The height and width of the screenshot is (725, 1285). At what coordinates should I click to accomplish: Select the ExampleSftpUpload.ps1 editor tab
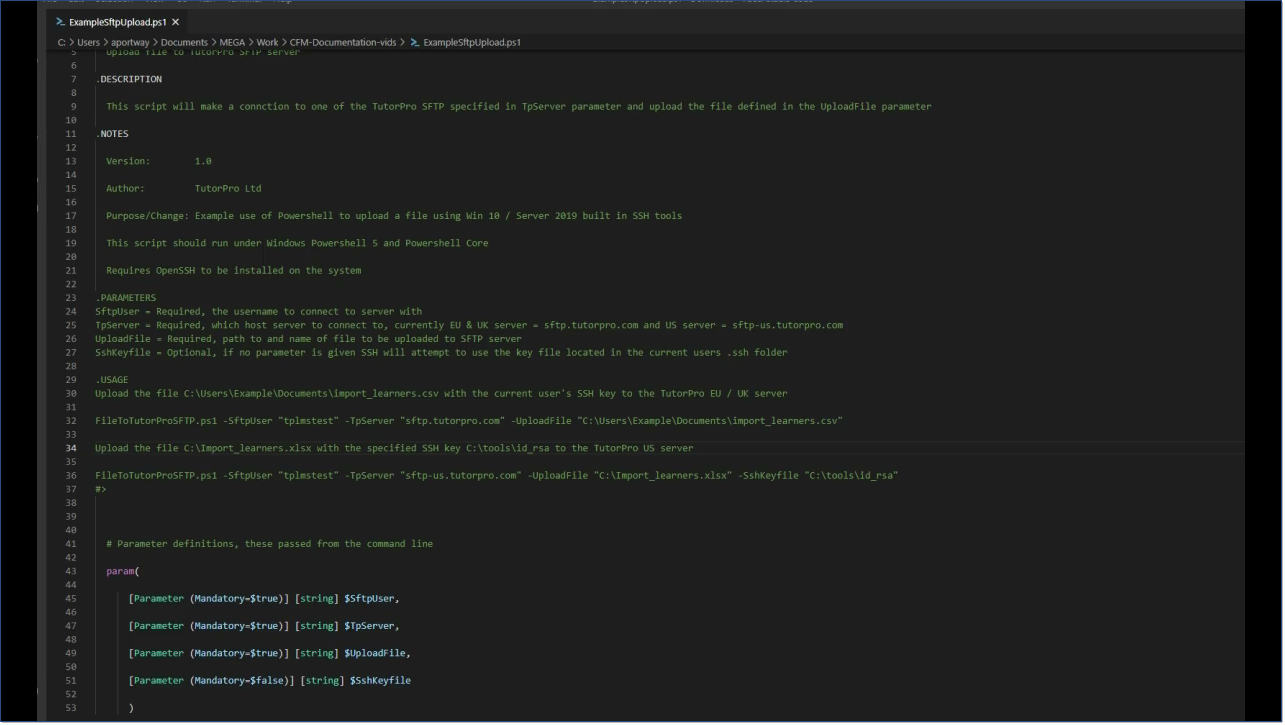(118, 21)
